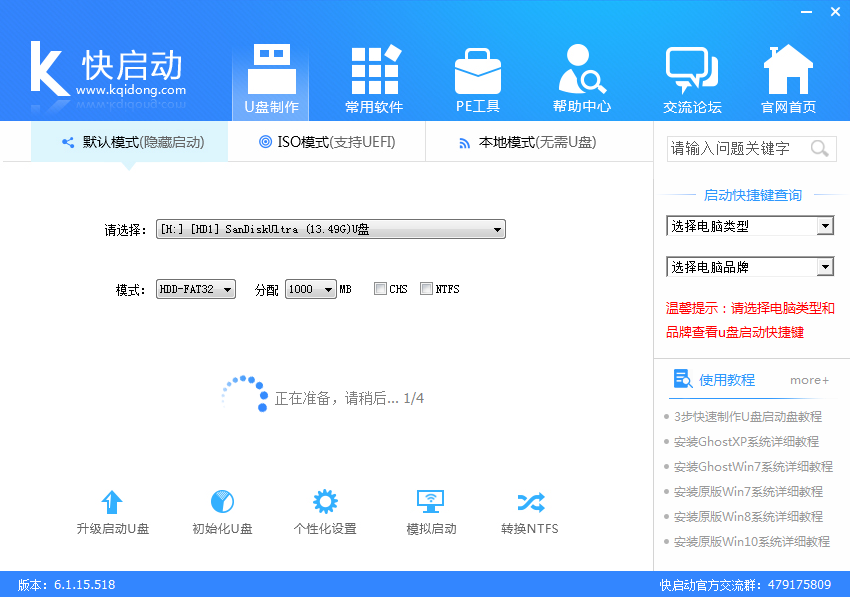850x597 pixels.
Task: Open 个性化设置 gear icon
Action: (325, 502)
